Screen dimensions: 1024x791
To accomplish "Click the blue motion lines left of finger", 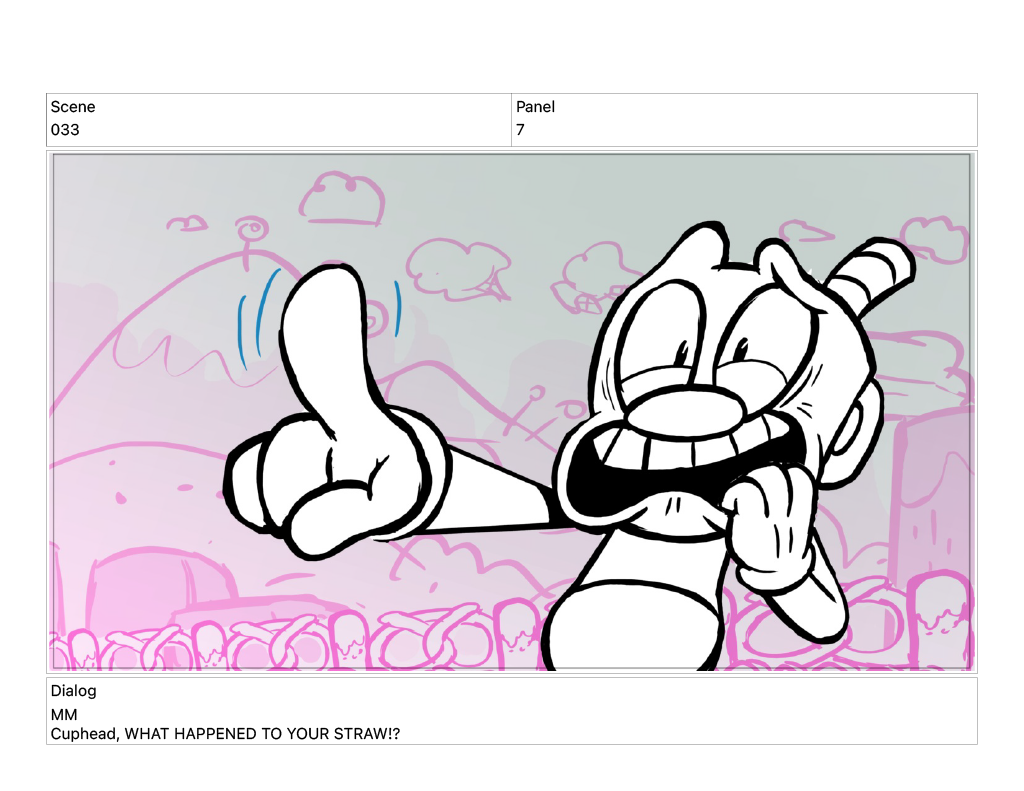I will [x=252, y=322].
